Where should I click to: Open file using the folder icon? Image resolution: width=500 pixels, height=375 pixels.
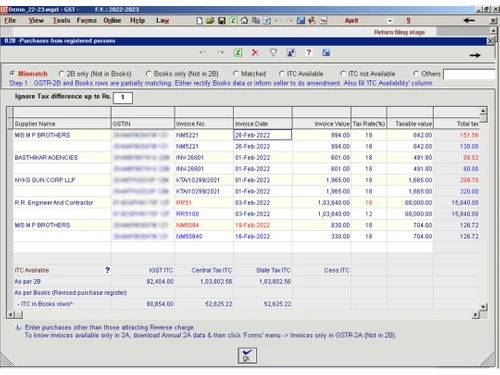(210, 21)
